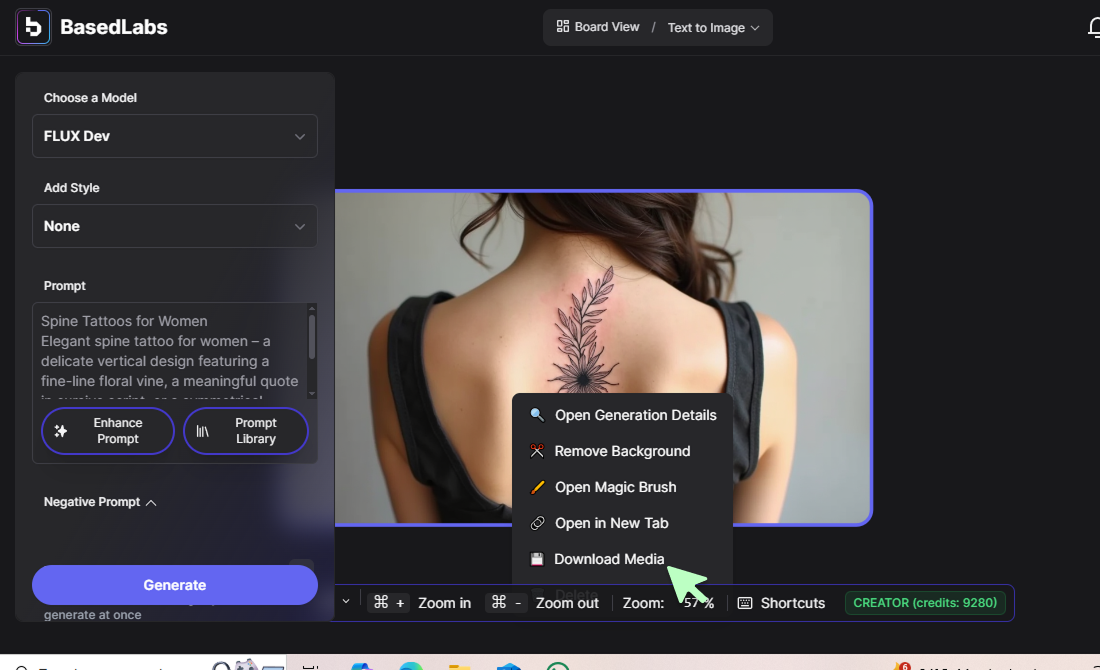1100x670 pixels.
Task: Open the Text to Image mode dropdown
Action: [x=713, y=28]
